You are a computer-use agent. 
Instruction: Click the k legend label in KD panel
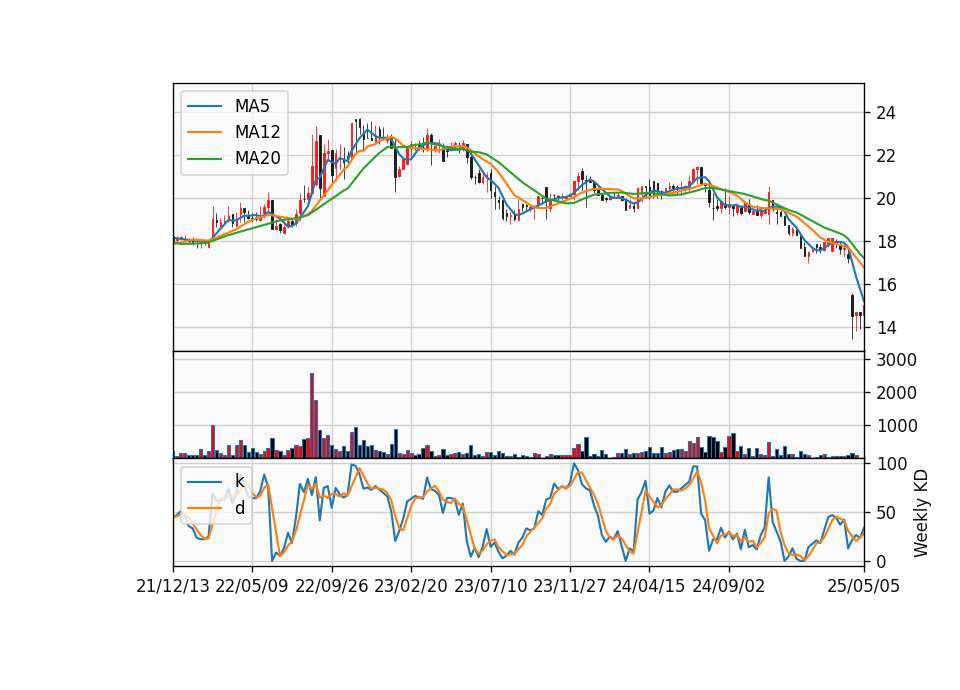239,481
